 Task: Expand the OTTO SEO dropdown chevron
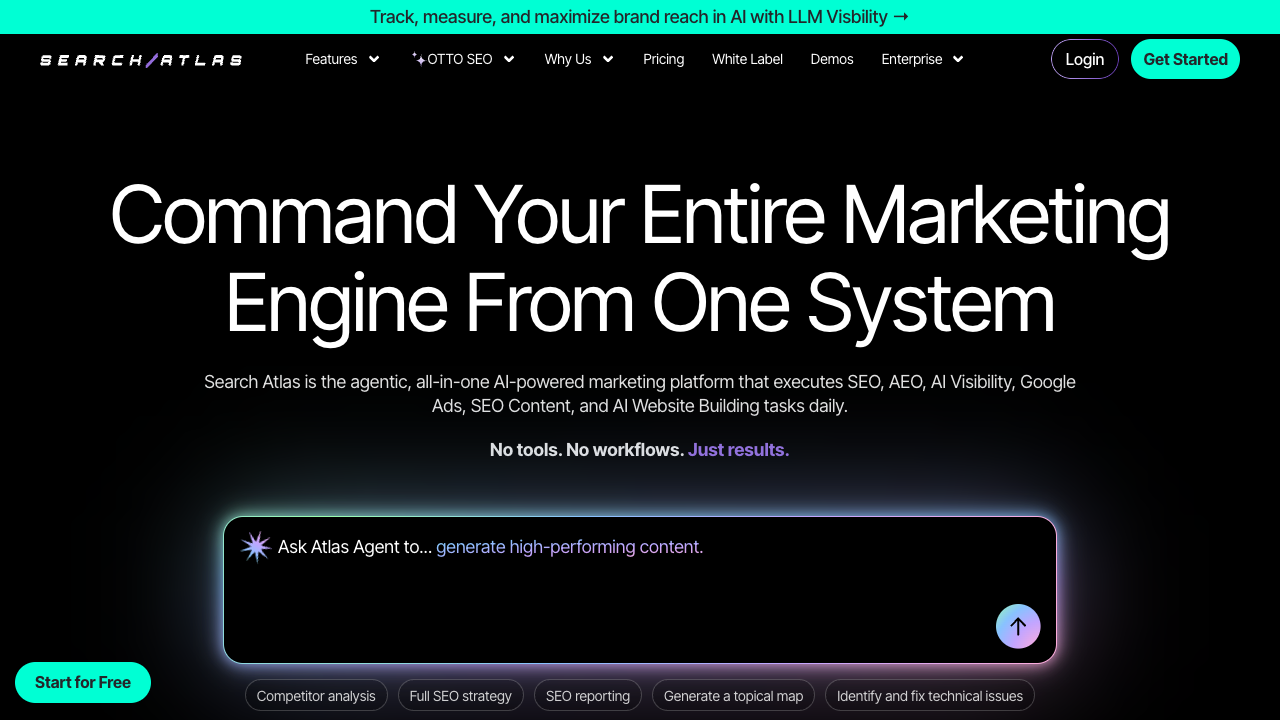pyautogui.click(x=509, y=59)
